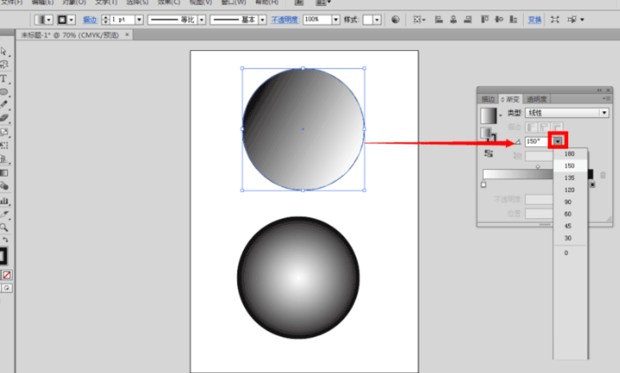Close the 未标题-1 document tab
This screenshot has width=620, height=373.
tap(127, 35)
